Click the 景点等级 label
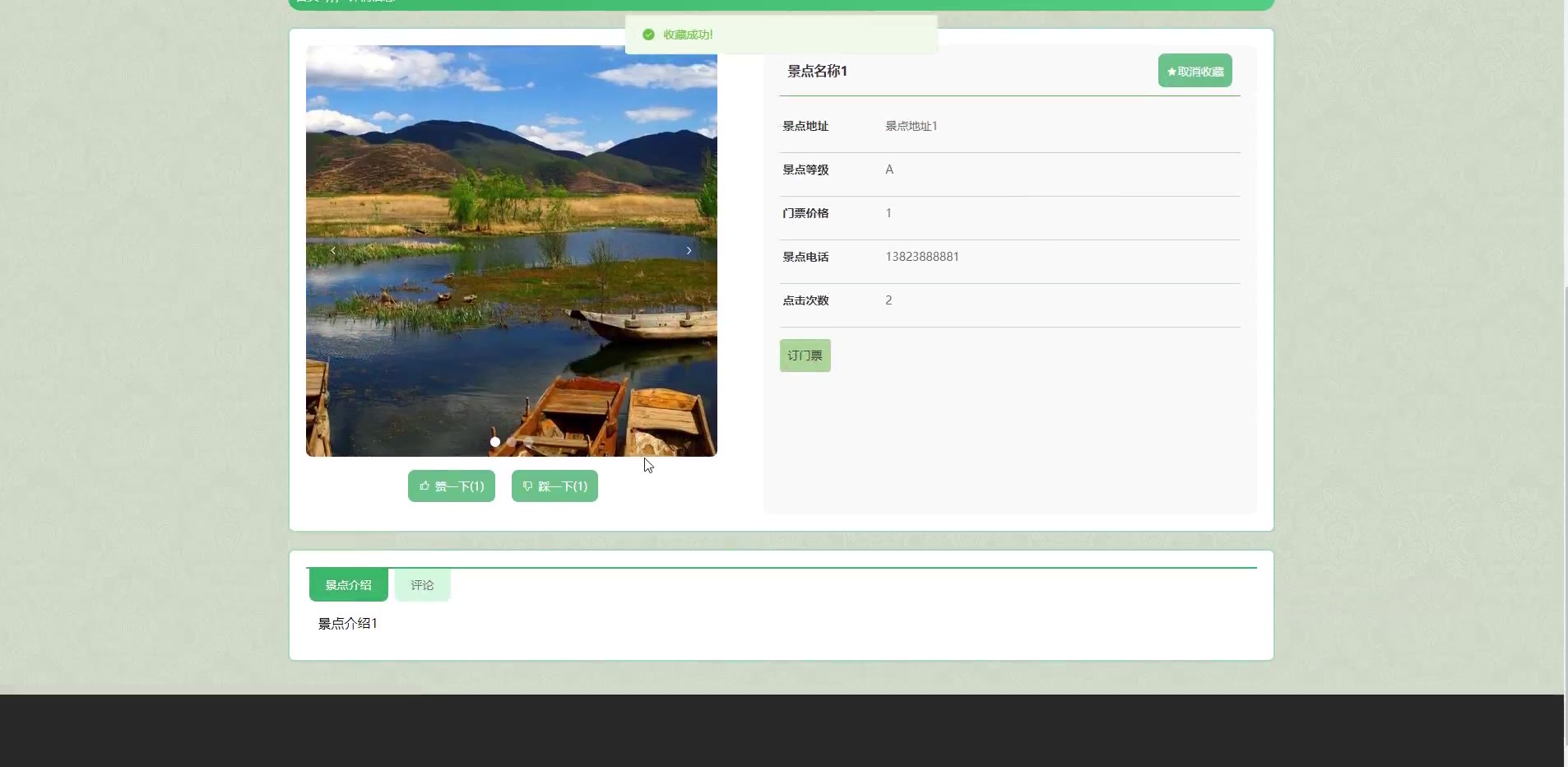Image resolution: width=1568 pixels, height=767 pixels. pyautogui.click(x=805, y=170)
